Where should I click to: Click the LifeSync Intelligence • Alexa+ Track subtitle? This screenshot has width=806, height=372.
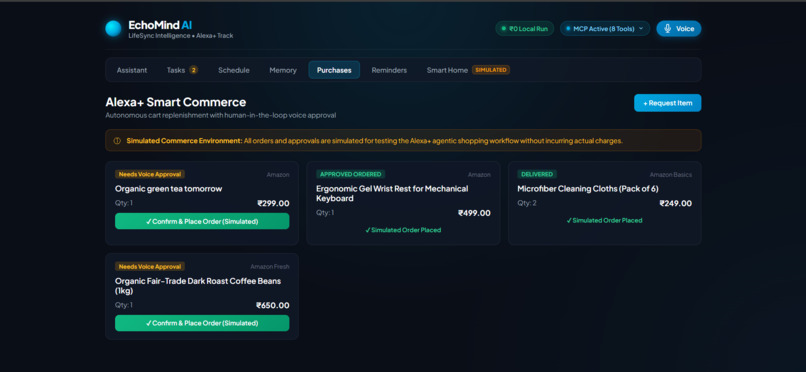tap(181, 36)
